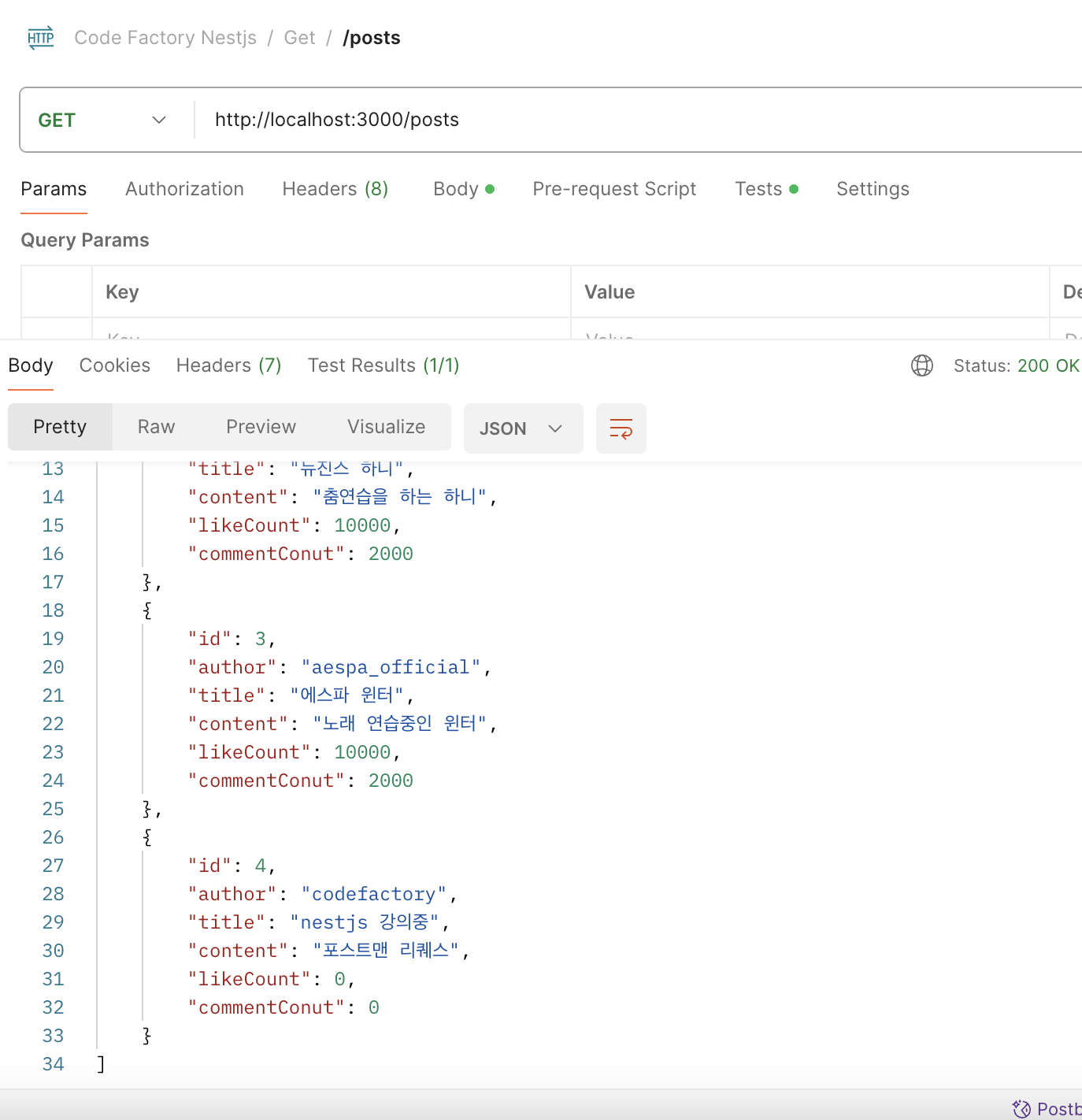Screen dimensions: 1082x1120
Task: Select the Raw view button
Action: click(x=156, y=427)
